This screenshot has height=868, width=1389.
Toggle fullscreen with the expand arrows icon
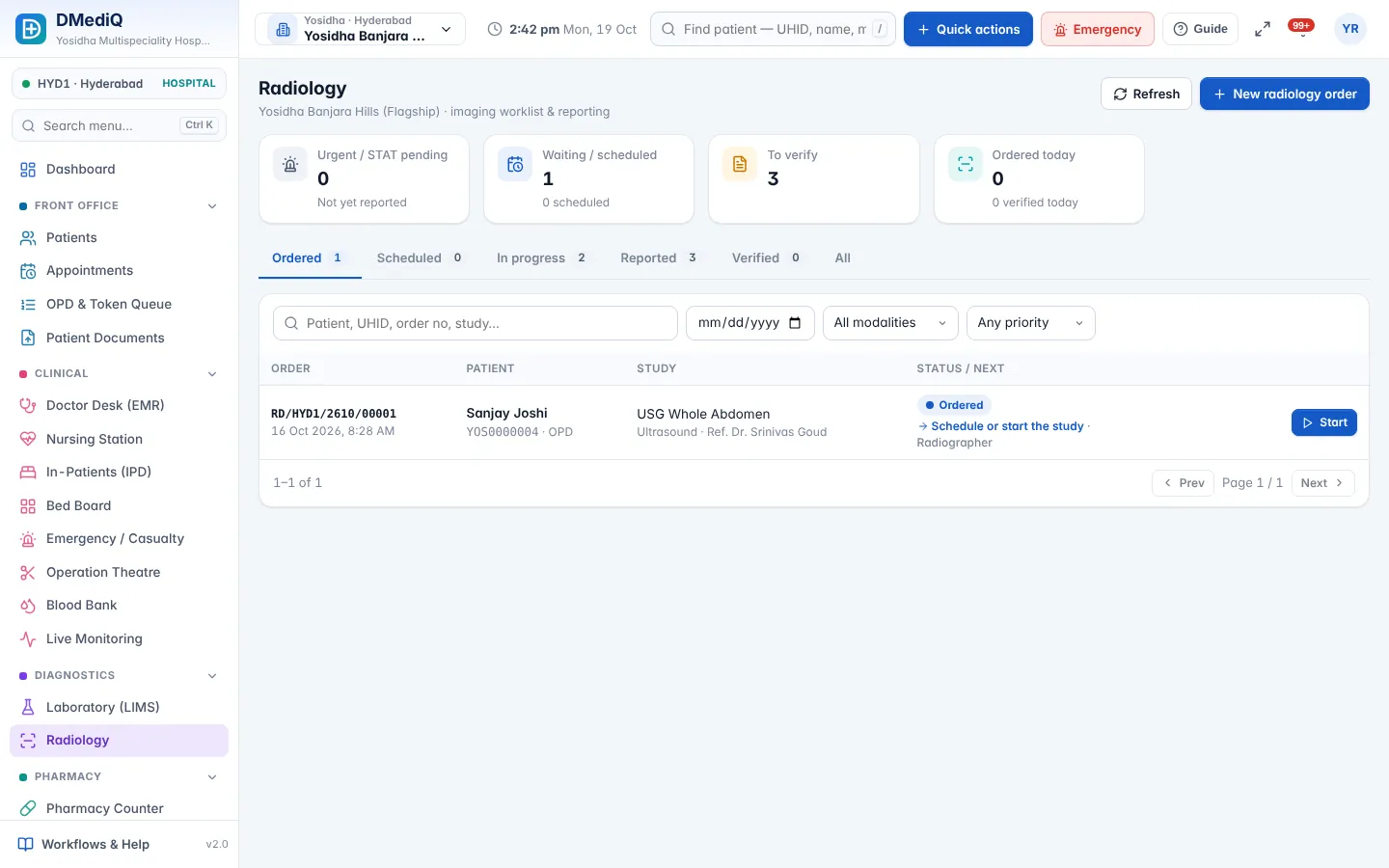[1262, 29]
